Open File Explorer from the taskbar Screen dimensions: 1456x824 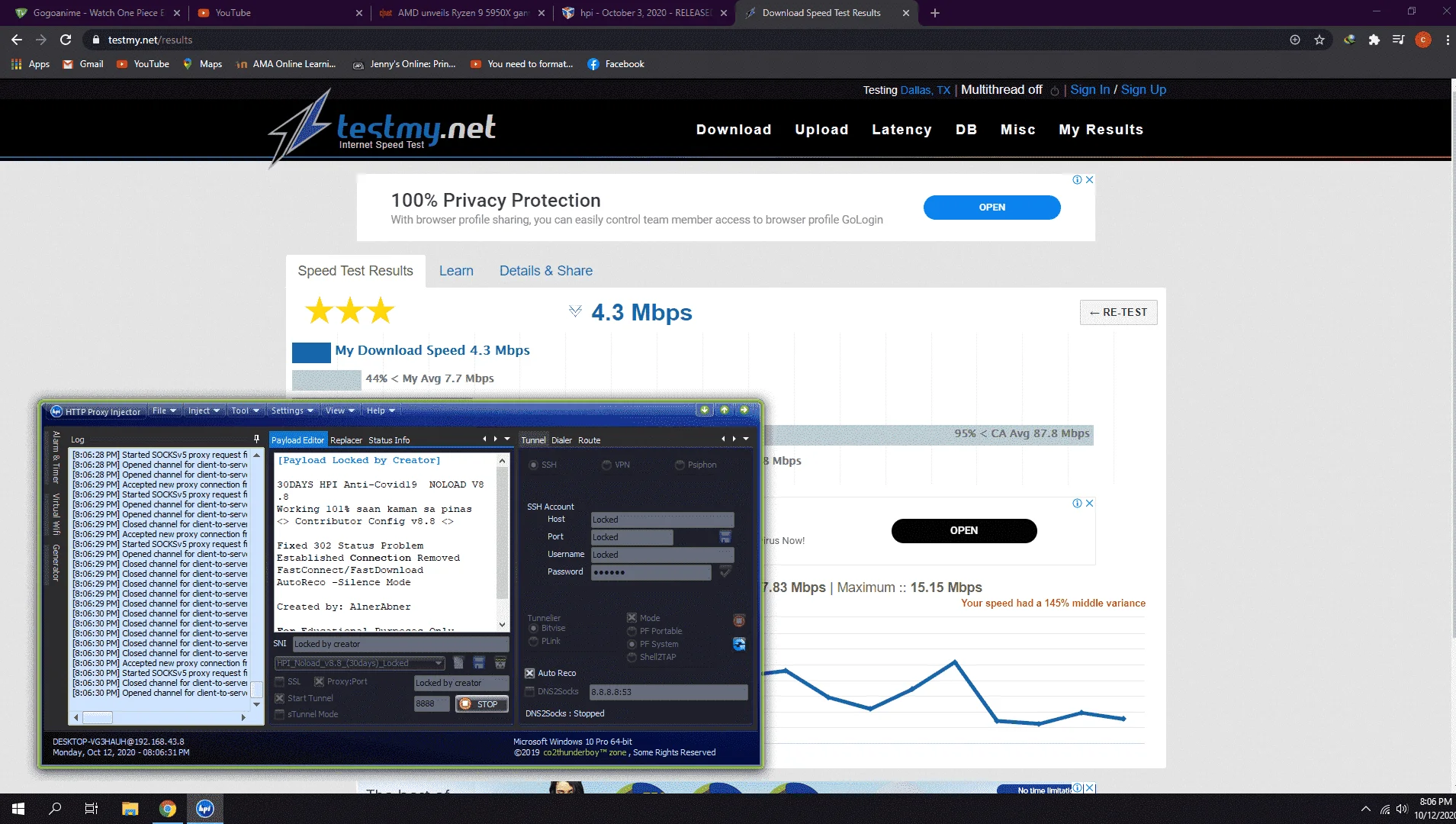pyautogui.click(x=130, y=809)
